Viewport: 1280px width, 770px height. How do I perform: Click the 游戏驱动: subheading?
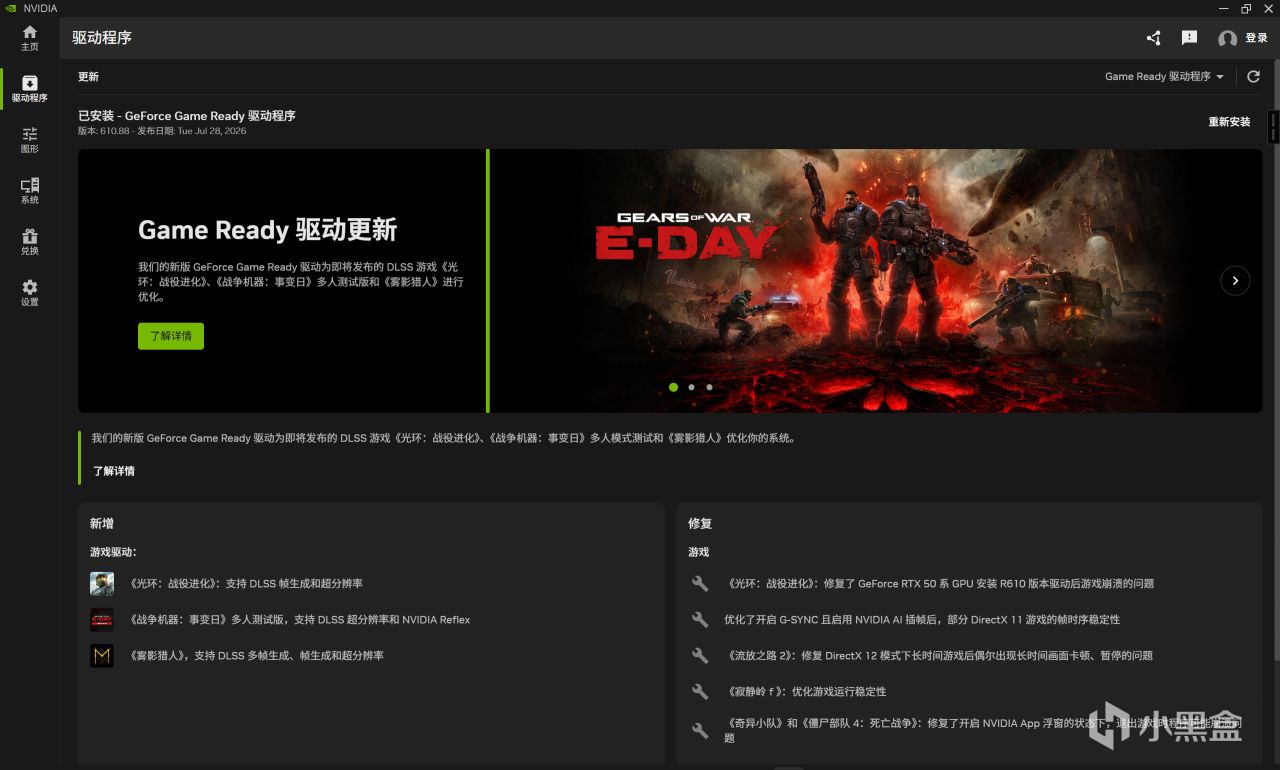113,552
